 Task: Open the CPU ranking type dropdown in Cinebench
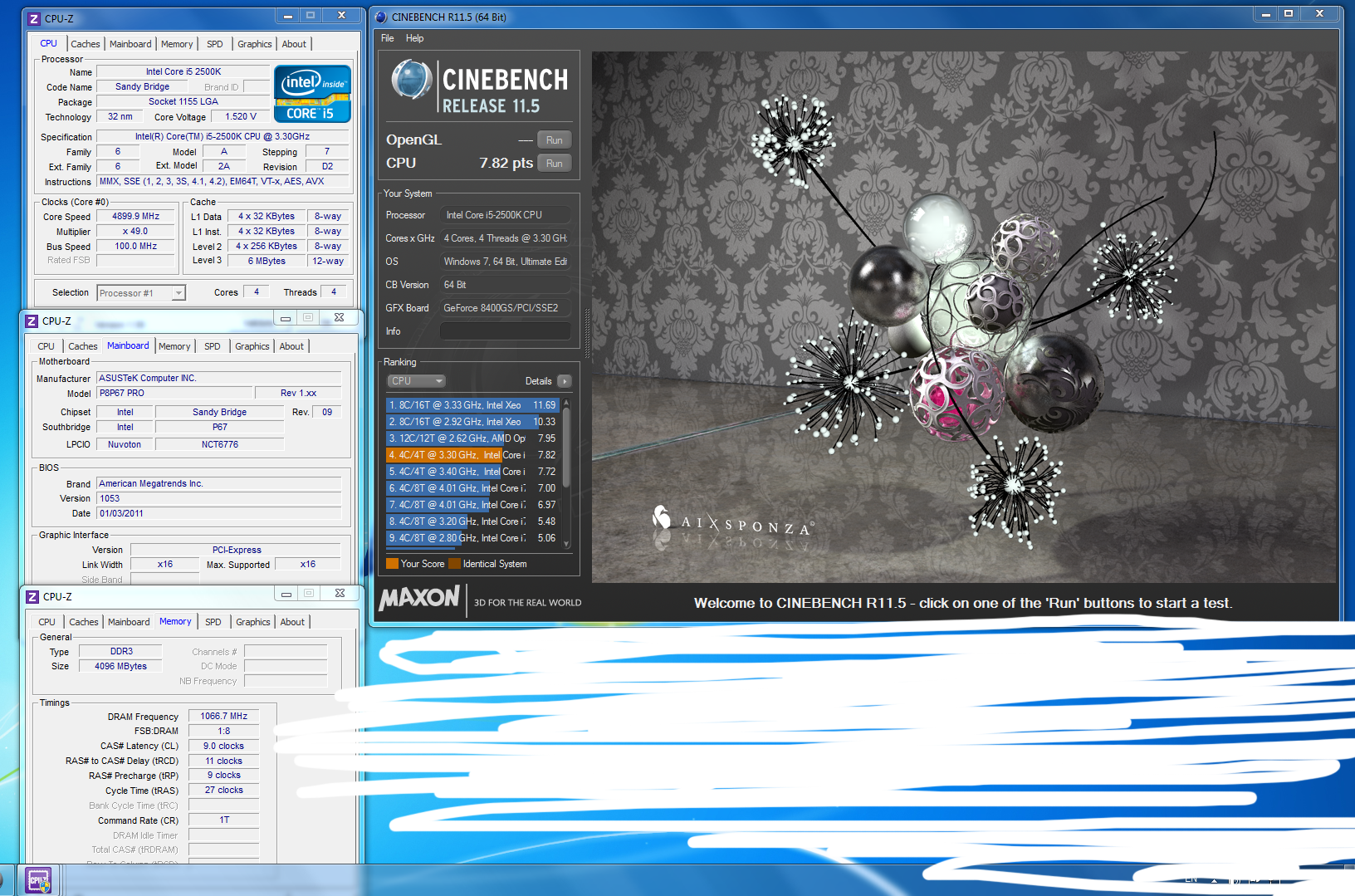(417, 381)
